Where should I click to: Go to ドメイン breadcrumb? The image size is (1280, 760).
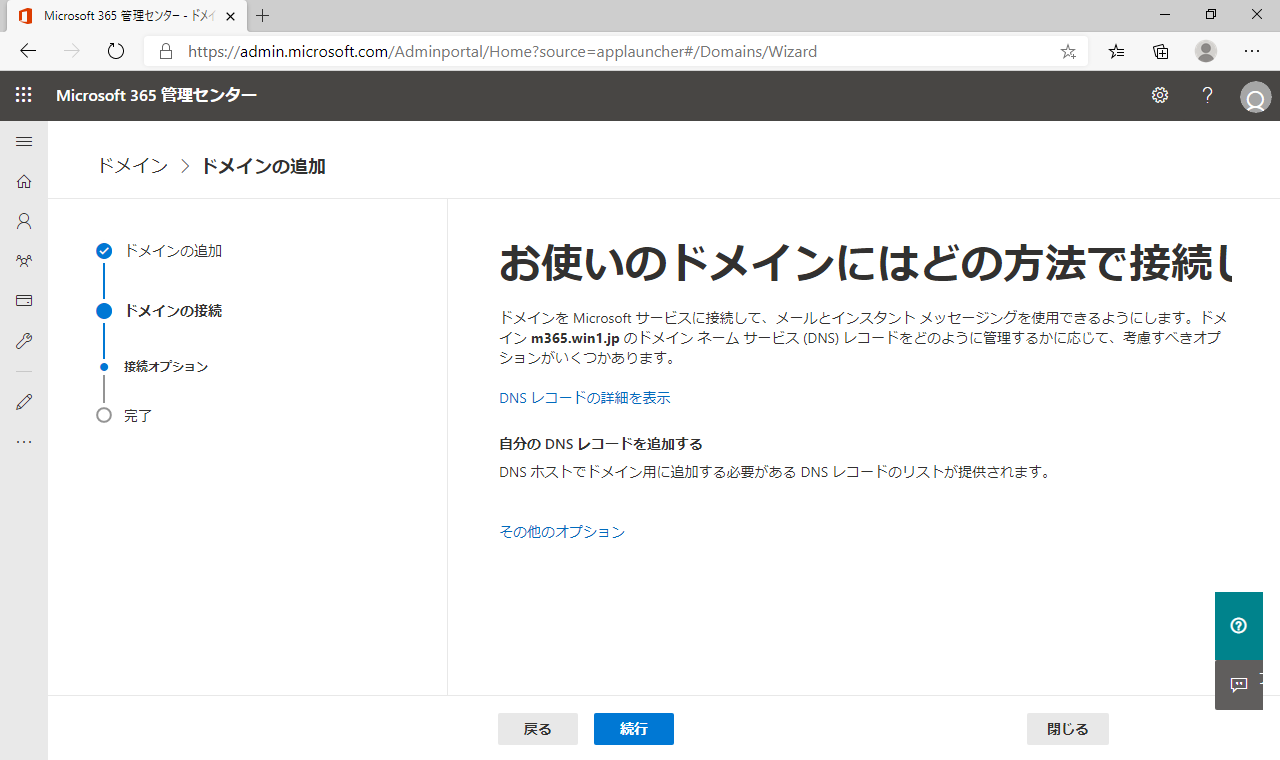pos(132,166)
